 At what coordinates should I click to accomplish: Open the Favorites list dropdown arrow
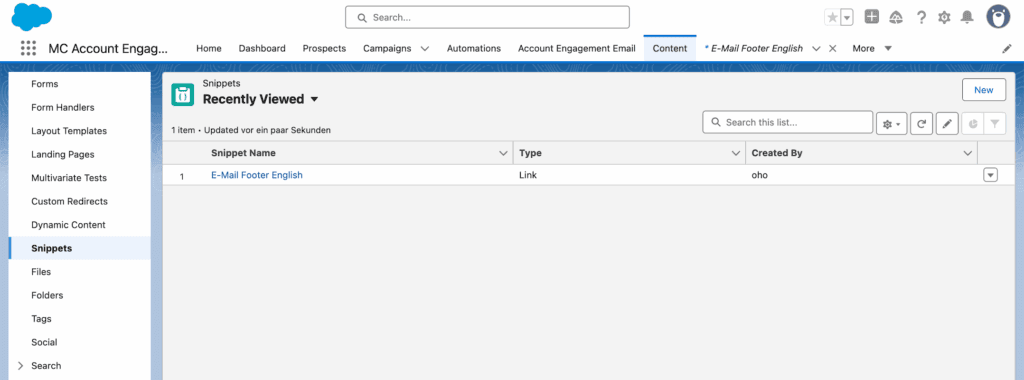tap(847, 18)
